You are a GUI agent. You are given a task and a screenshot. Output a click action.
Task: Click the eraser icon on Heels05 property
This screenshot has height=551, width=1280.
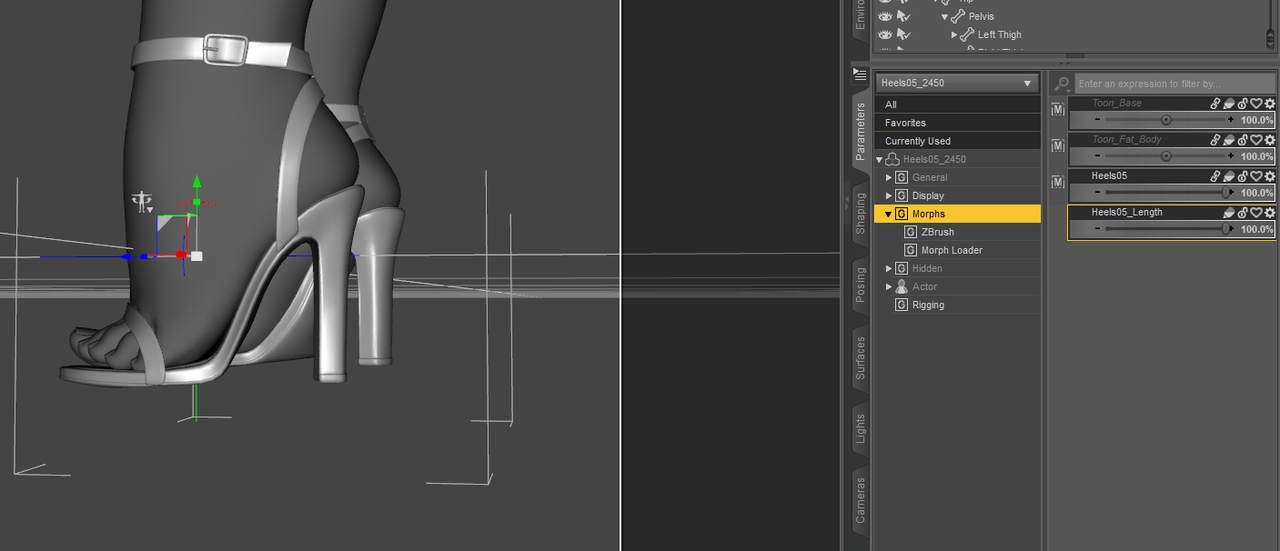tap(1230, 176)
